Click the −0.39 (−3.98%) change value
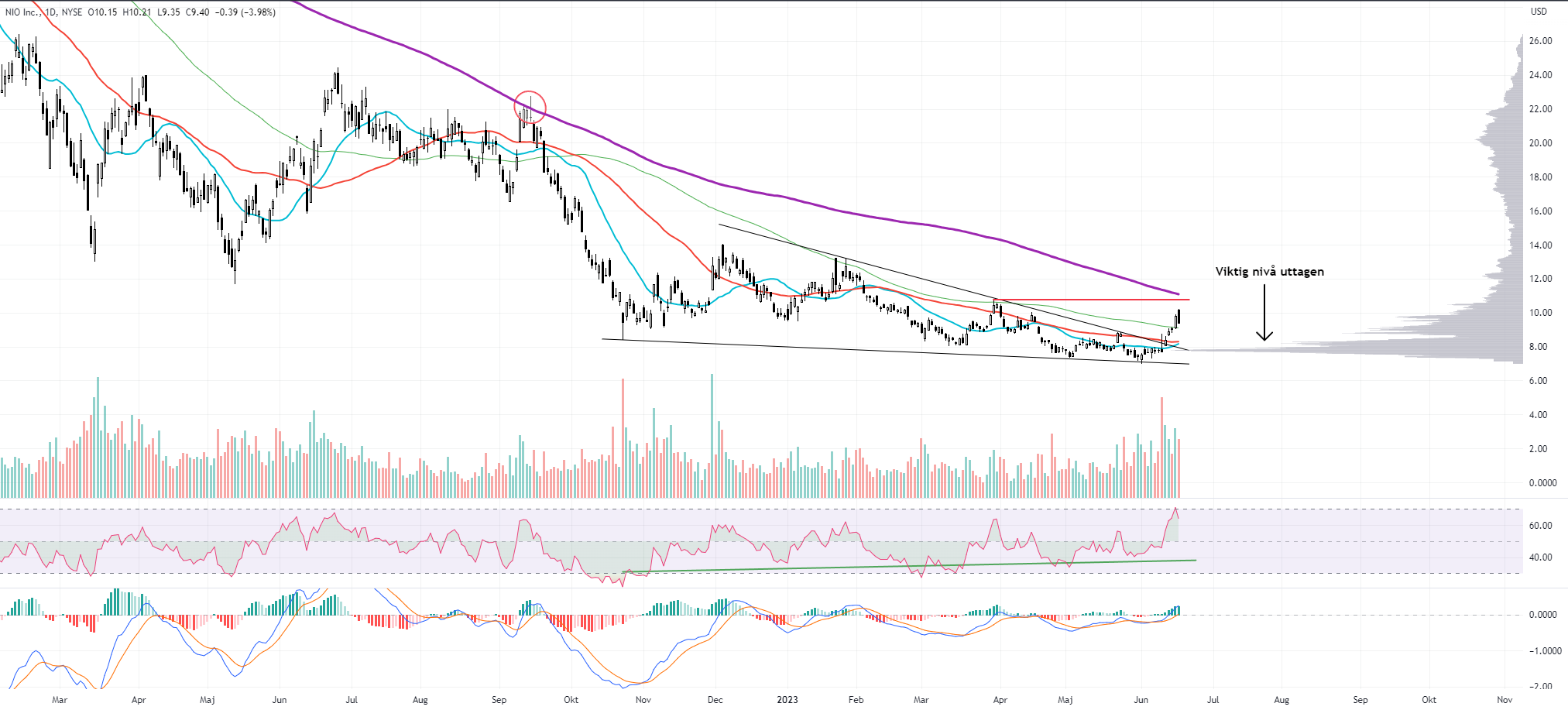 245,12
